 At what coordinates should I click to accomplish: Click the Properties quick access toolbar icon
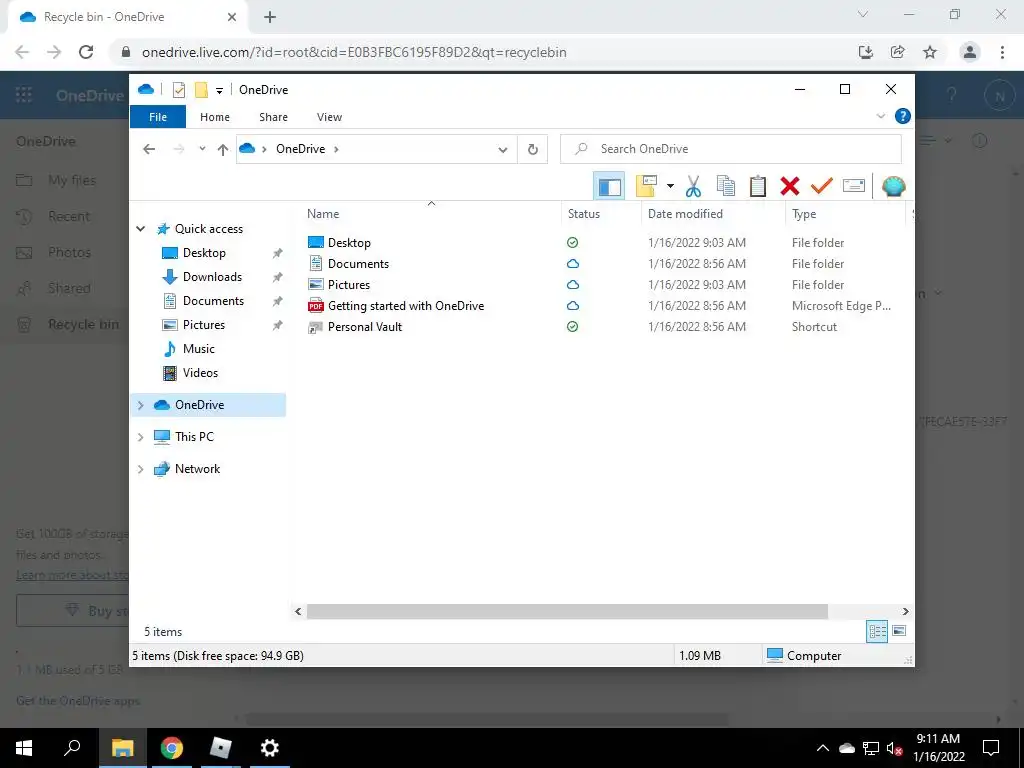point(178,90)
